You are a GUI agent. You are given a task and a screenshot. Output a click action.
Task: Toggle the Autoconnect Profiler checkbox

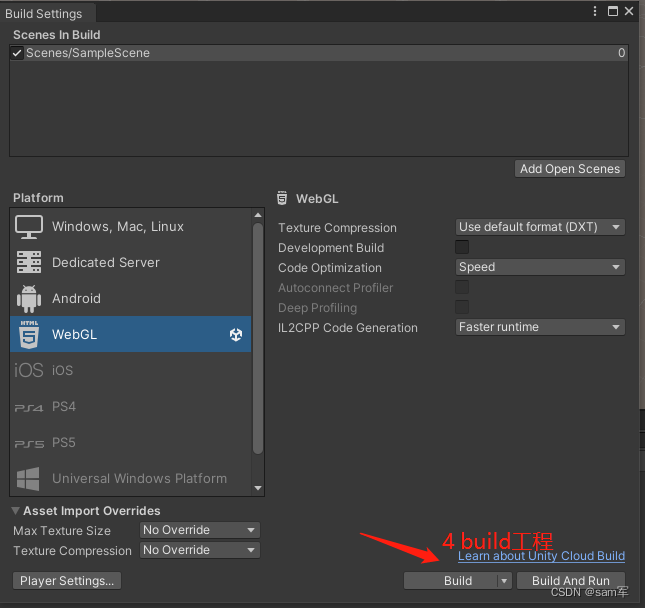pyautogui.click(x=462, y=287)
